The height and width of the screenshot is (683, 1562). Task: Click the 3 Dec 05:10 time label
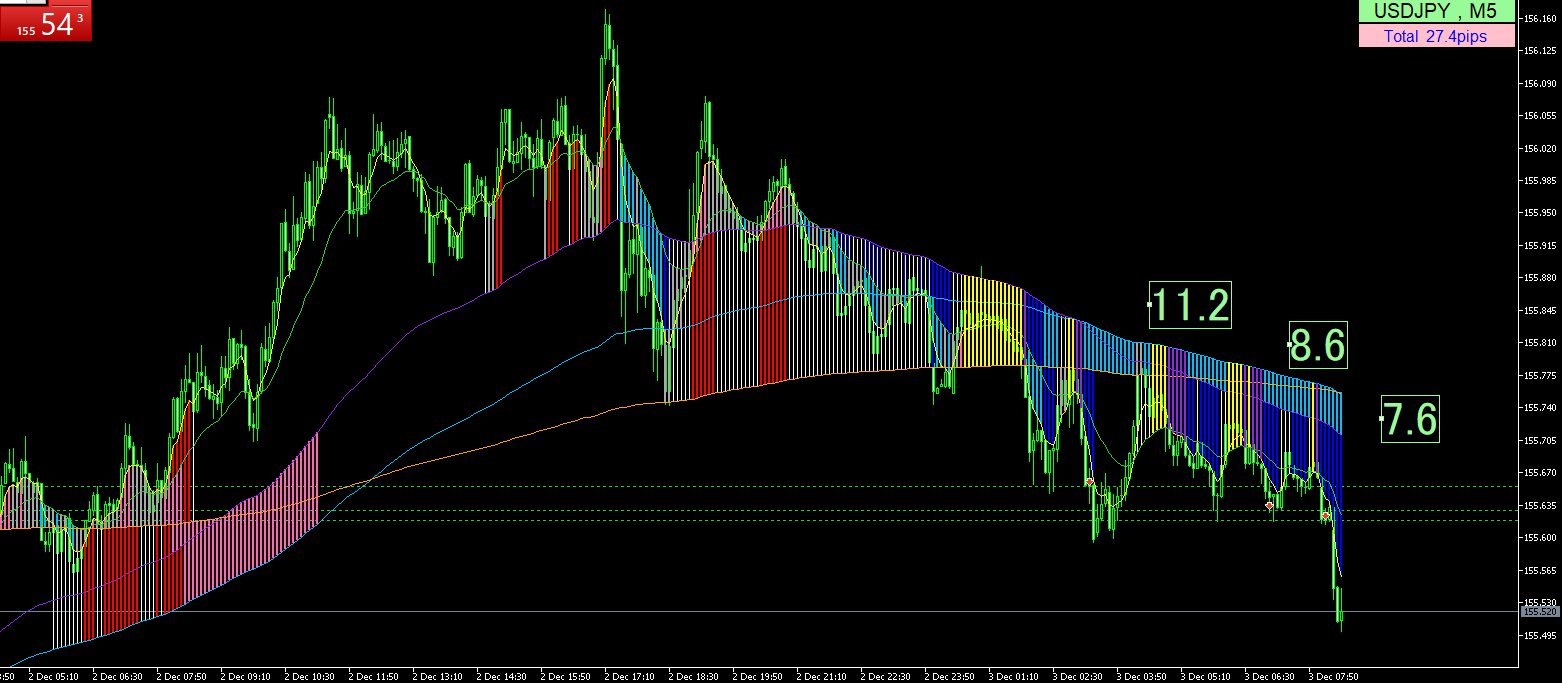[1205, 676]
